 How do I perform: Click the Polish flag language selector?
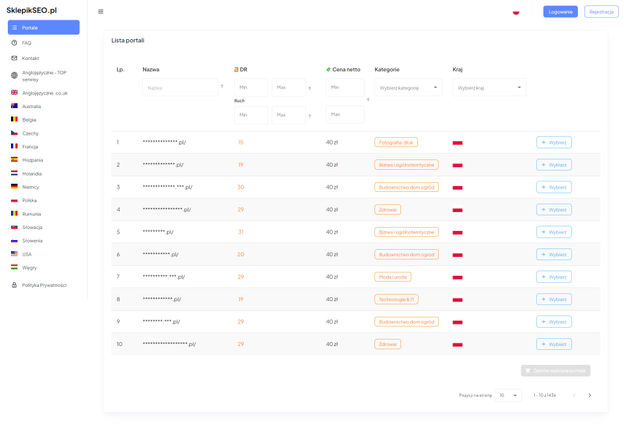pyautogui.click(x=516, y=12)
